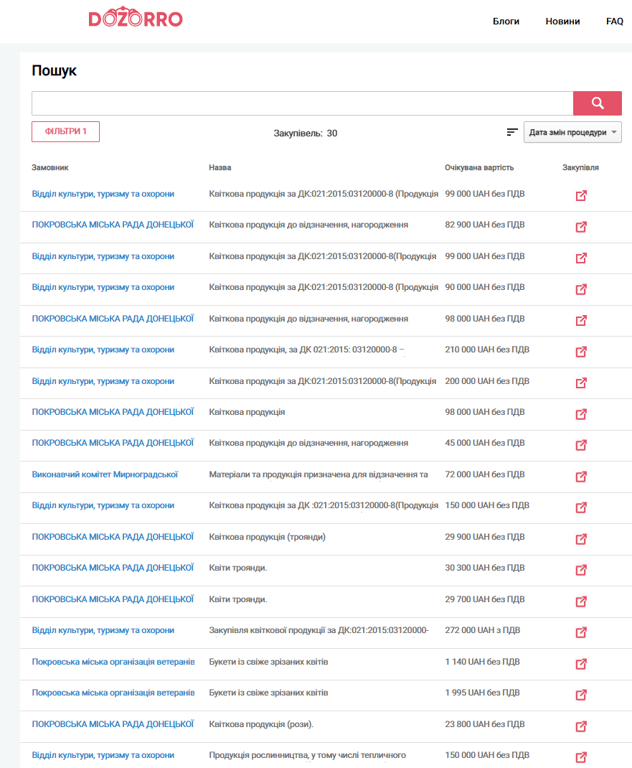The height and width of the screenshot is (768, 632).
Task: Open external link icon for 210 000 UAH tender
Action: [581, 352]
